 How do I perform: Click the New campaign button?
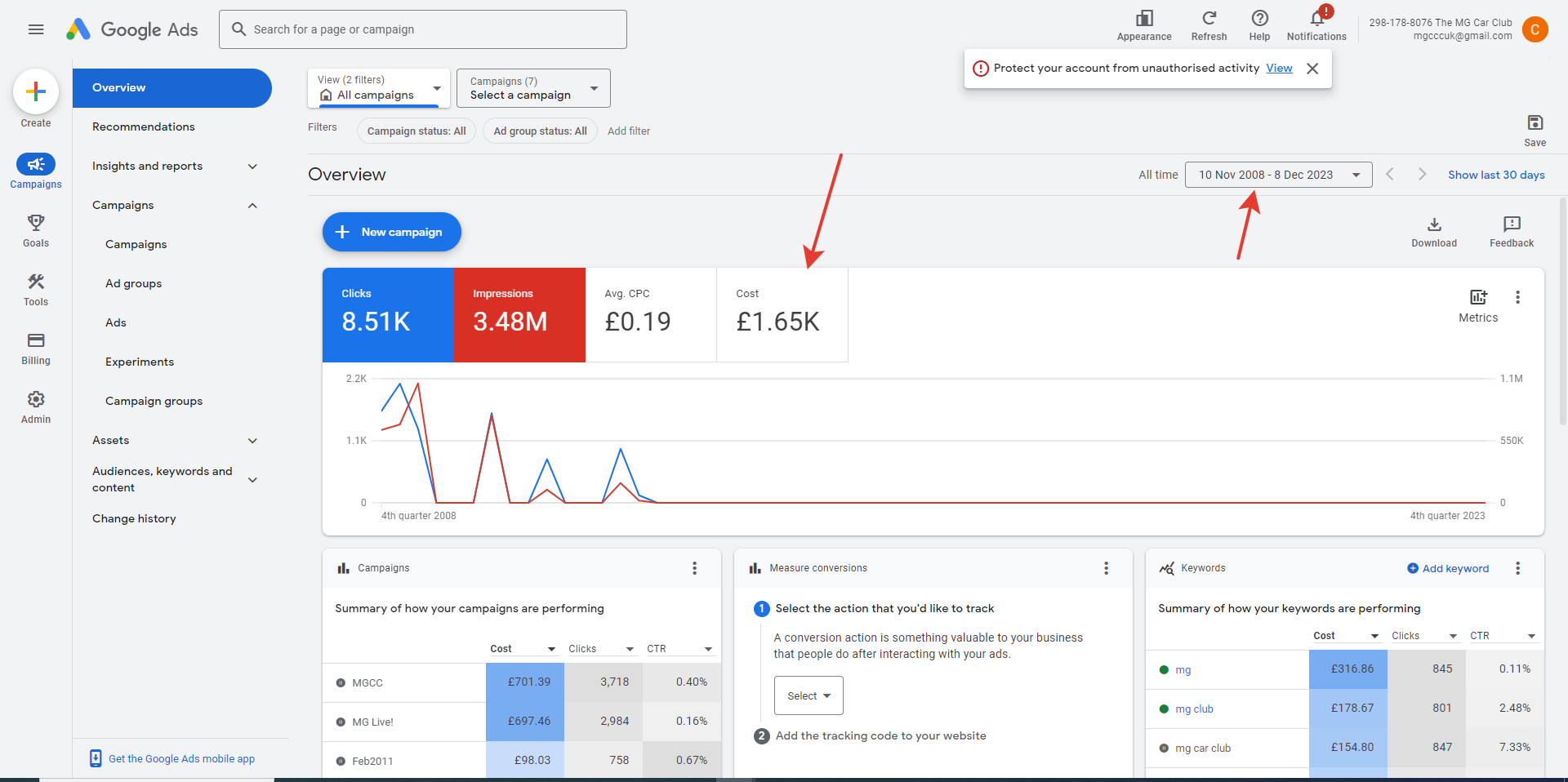[392, 232]
